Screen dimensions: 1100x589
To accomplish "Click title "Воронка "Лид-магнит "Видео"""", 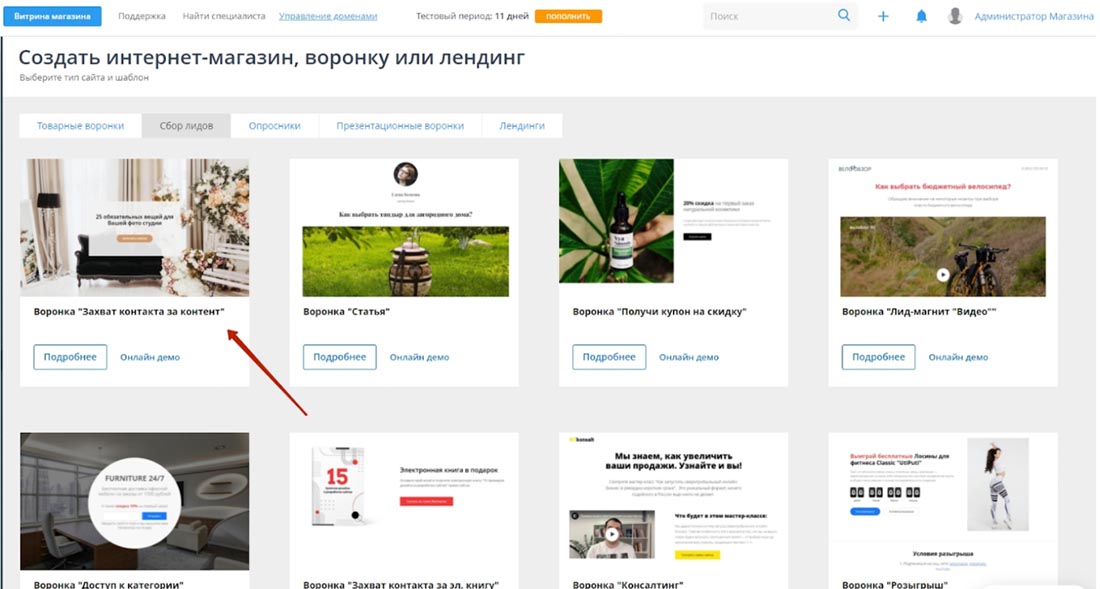I will (919, 311).
